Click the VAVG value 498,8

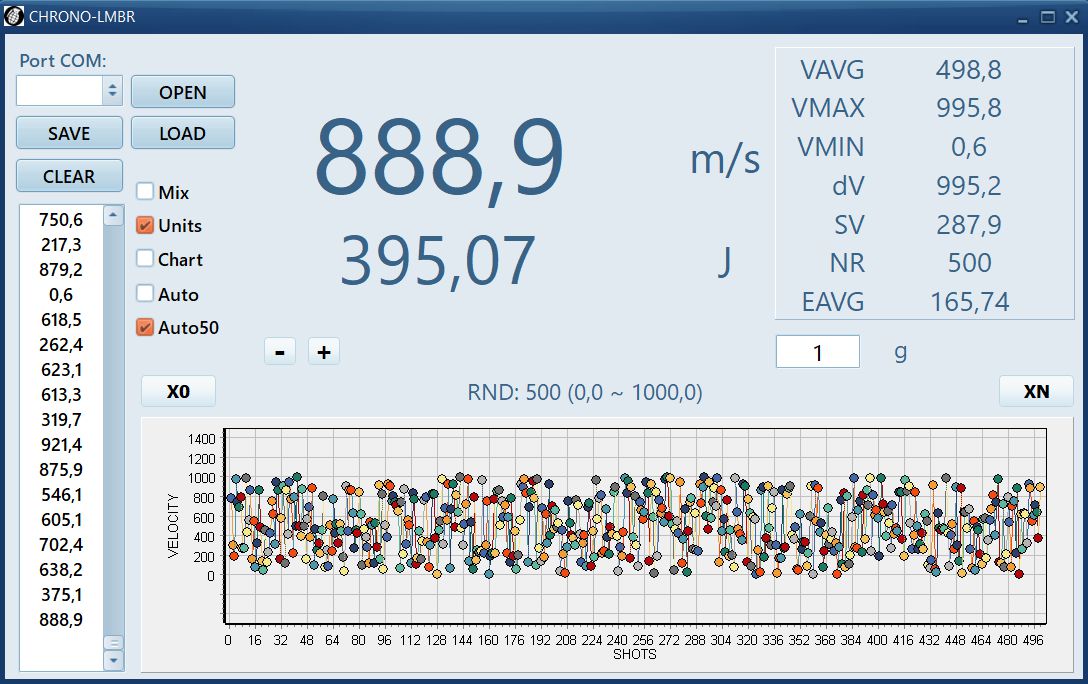pyautogui.click(x=969, y=69)
